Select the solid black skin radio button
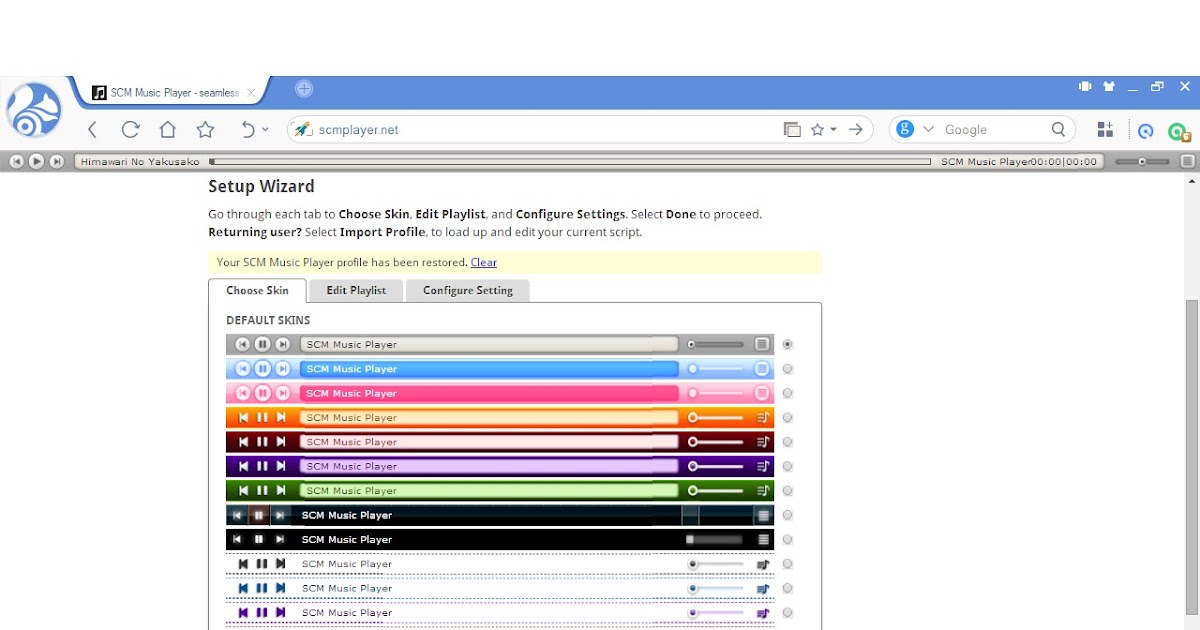 point(788,540)
